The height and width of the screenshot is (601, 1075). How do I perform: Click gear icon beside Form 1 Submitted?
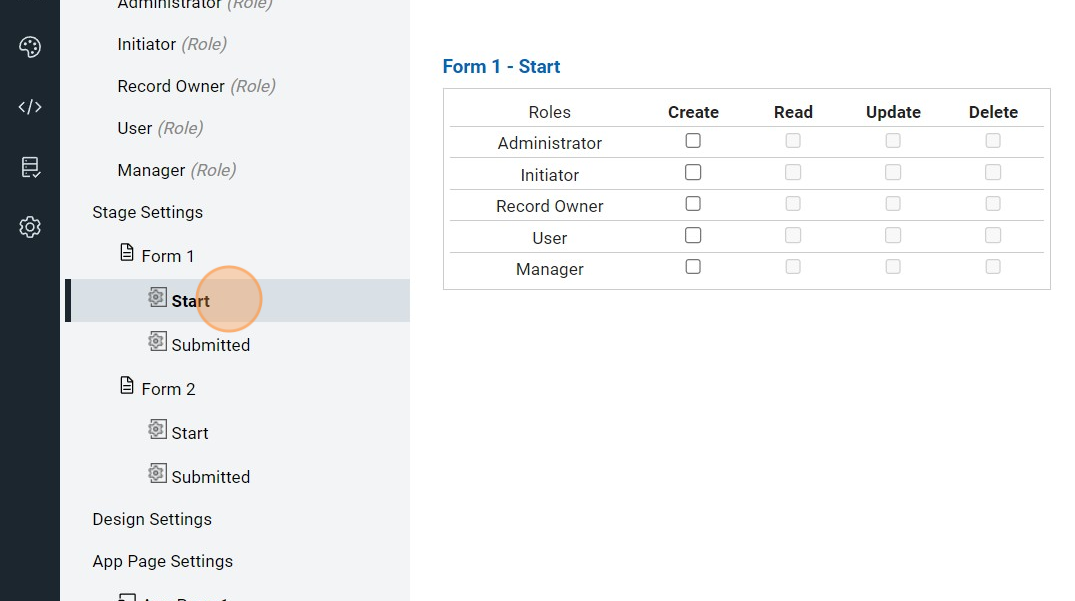tap(157, 342)
